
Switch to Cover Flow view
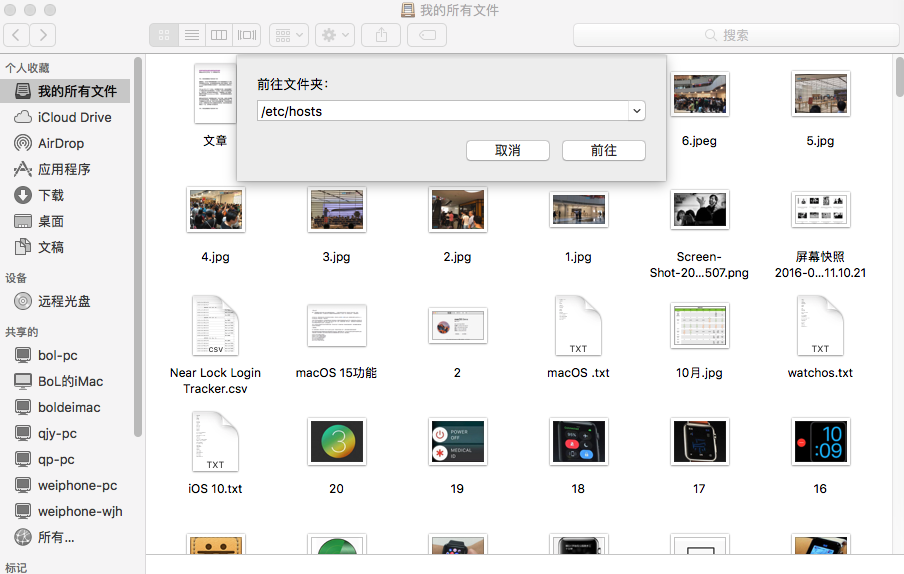[x=247, y=35]
